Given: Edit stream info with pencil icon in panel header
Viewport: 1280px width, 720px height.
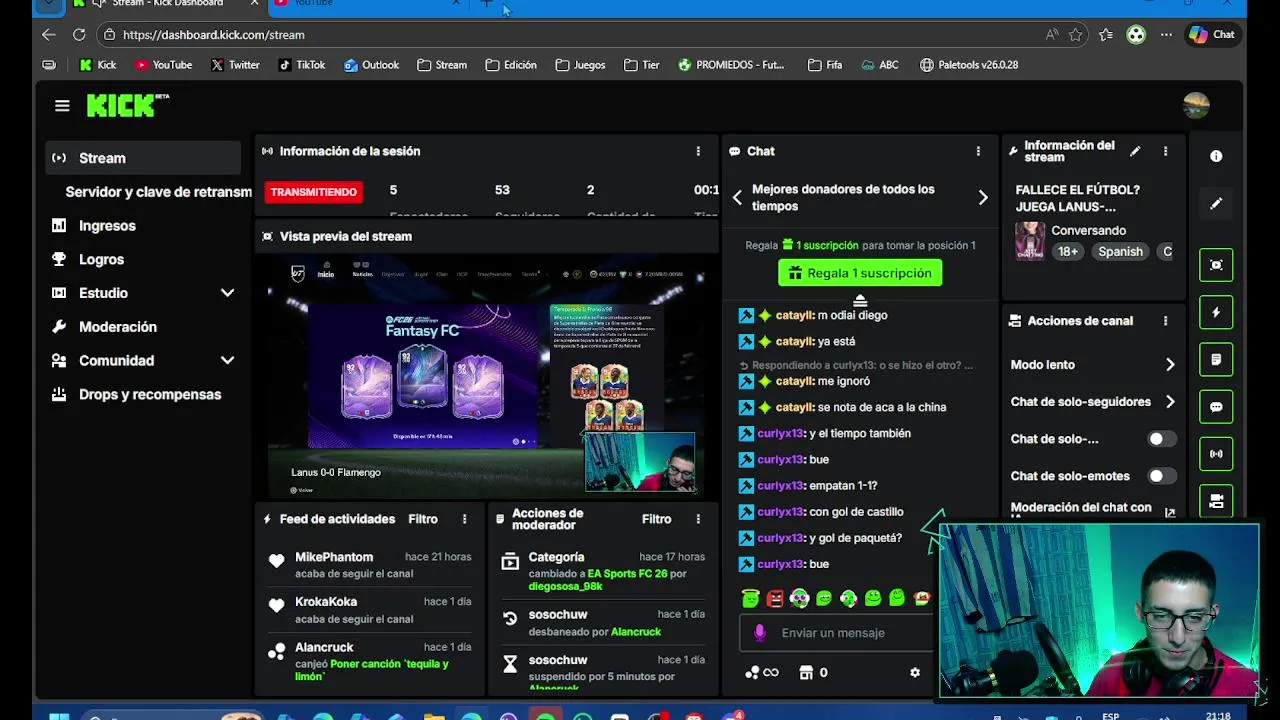Looking at the screenshot, I should coord(1135,151).
